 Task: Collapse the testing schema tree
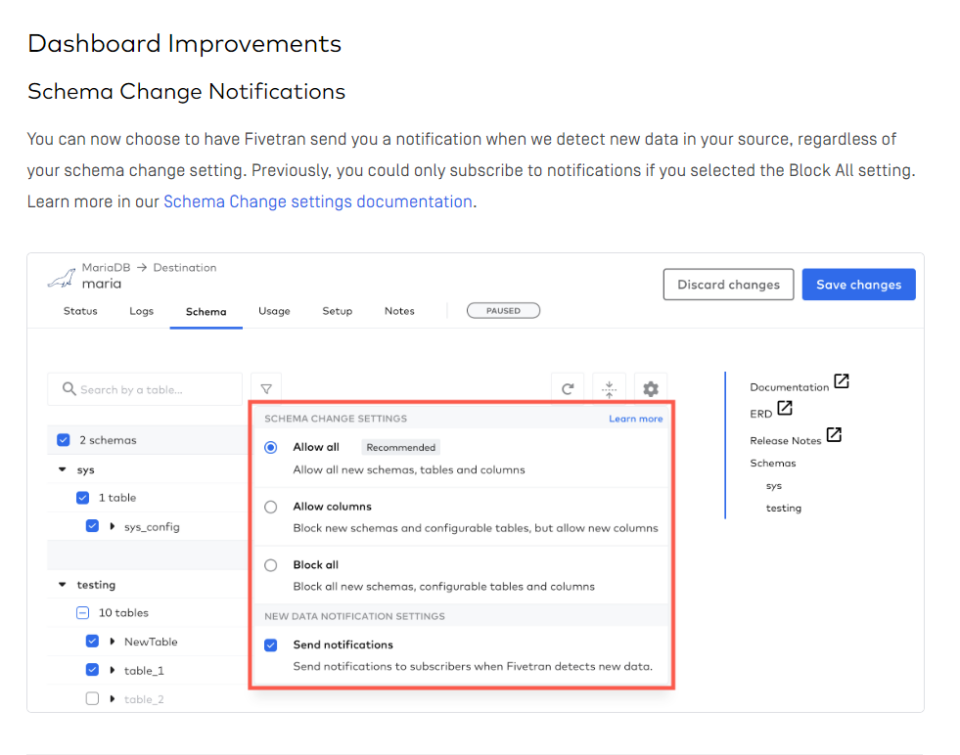point(62,585)
